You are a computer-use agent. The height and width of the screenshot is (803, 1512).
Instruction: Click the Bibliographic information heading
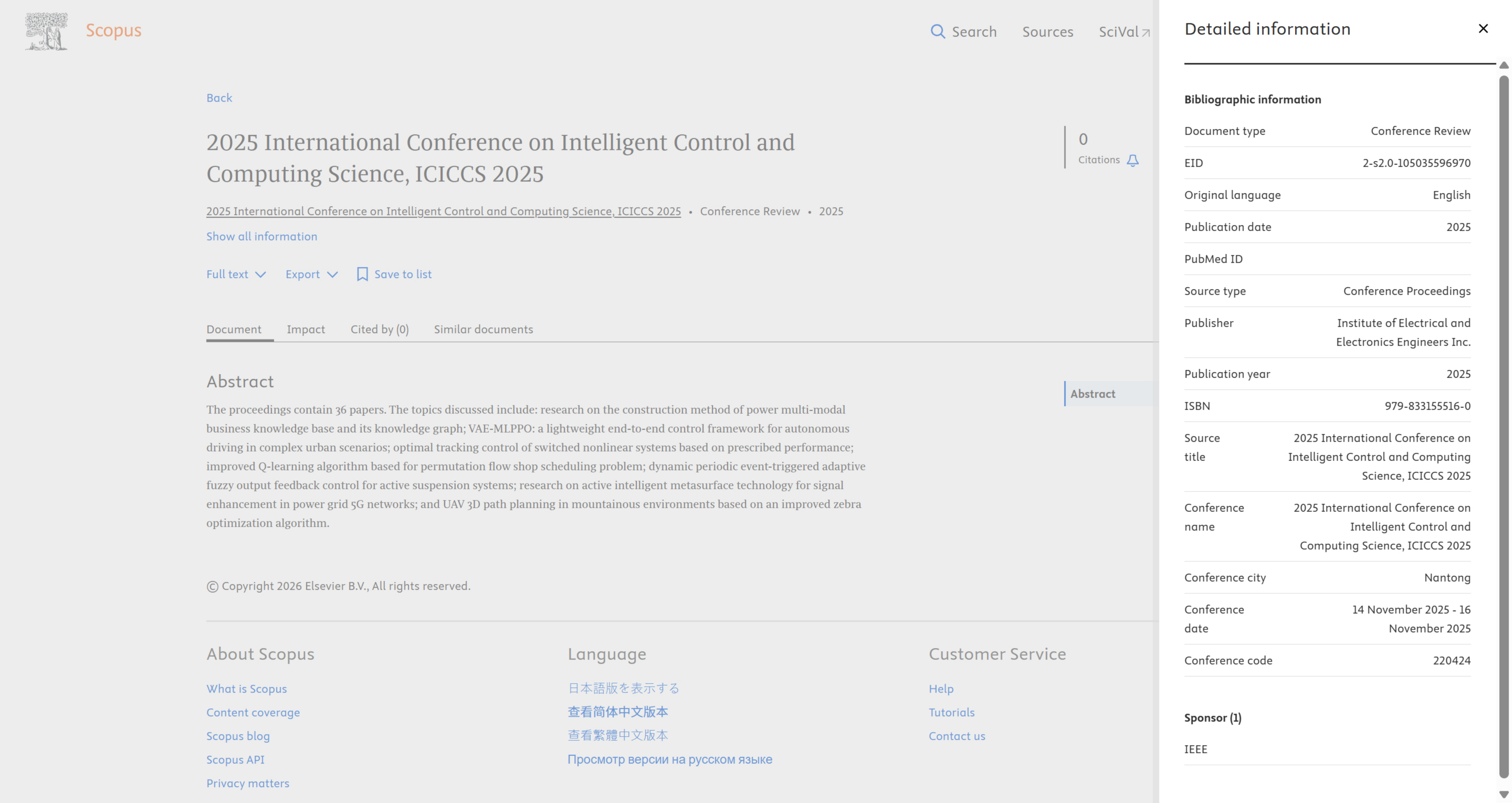click(1253, 99)
